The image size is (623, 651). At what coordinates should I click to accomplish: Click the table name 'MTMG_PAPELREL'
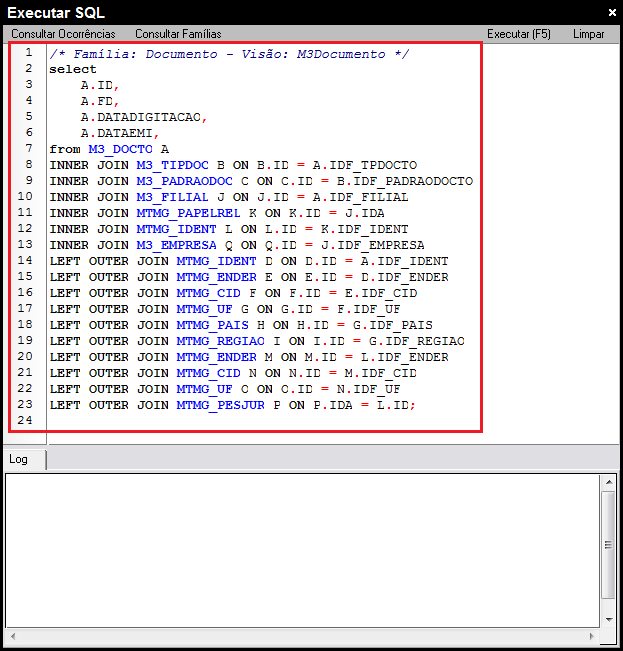coord(188,213)
